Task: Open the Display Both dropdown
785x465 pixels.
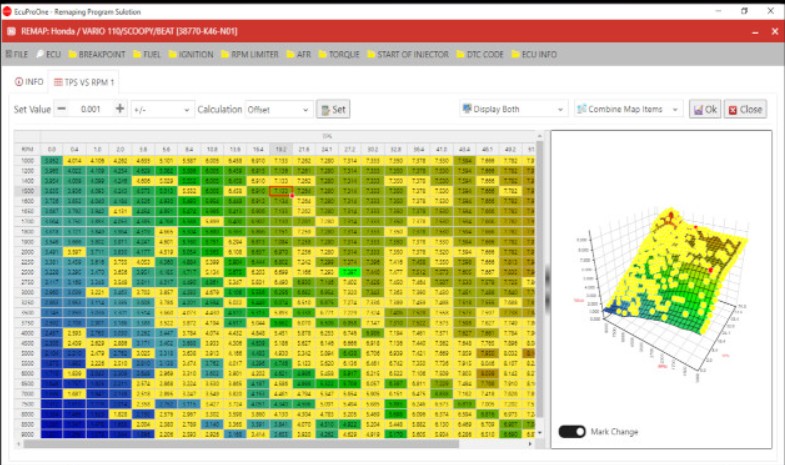Action: click(514, 109)
